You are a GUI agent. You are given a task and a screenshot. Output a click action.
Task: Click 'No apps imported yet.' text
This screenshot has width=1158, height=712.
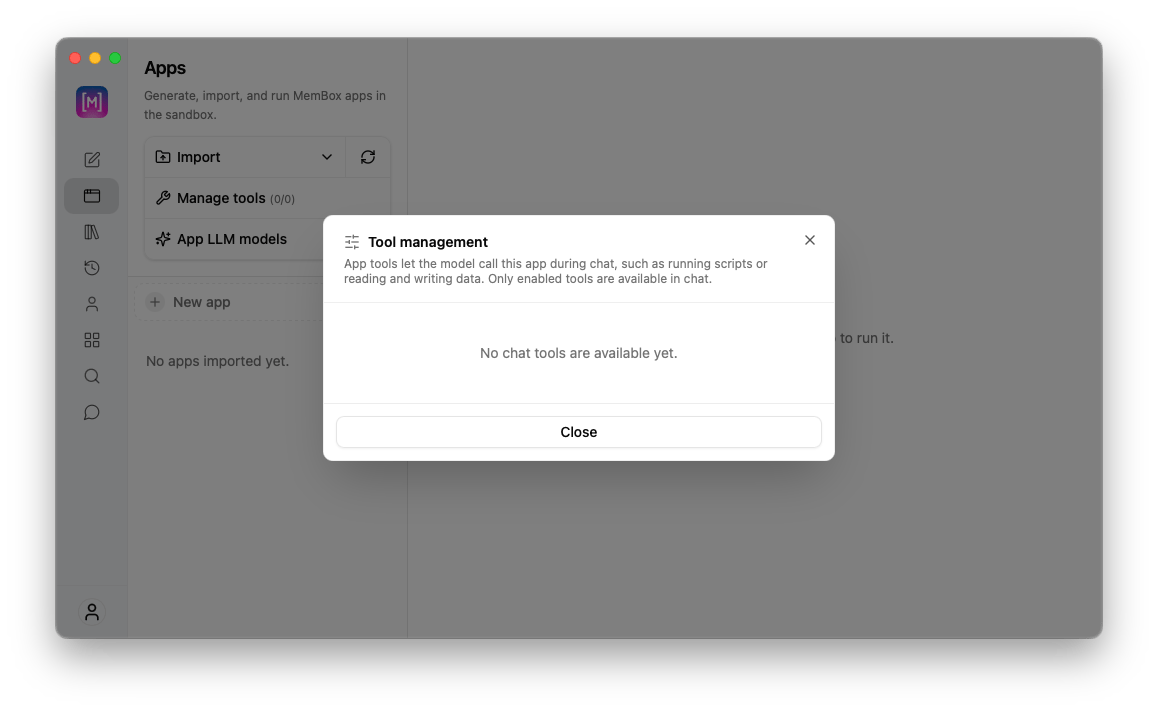tap(217, 361)
